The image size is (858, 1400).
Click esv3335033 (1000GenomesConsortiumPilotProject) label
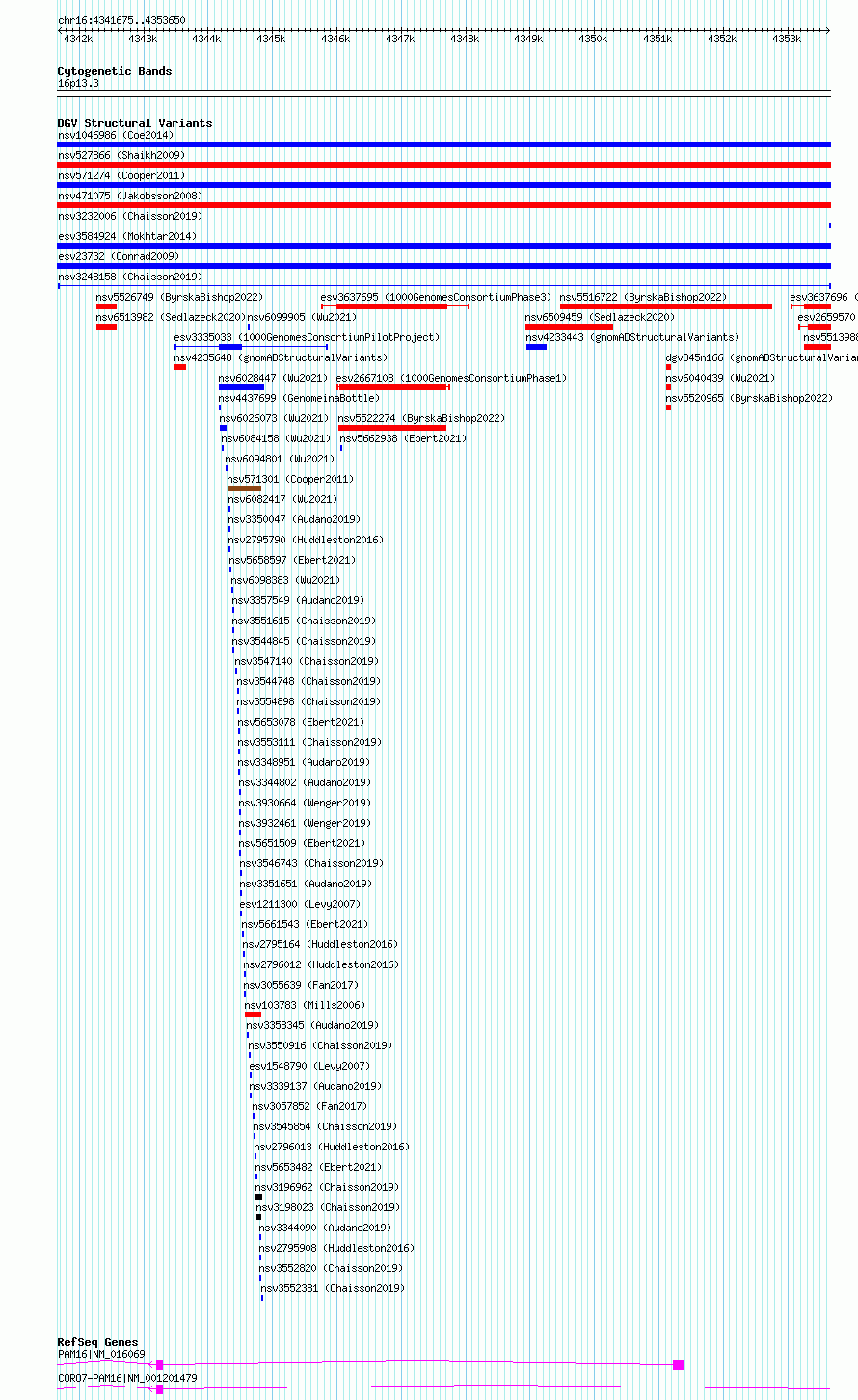click(x=307, y=337)
